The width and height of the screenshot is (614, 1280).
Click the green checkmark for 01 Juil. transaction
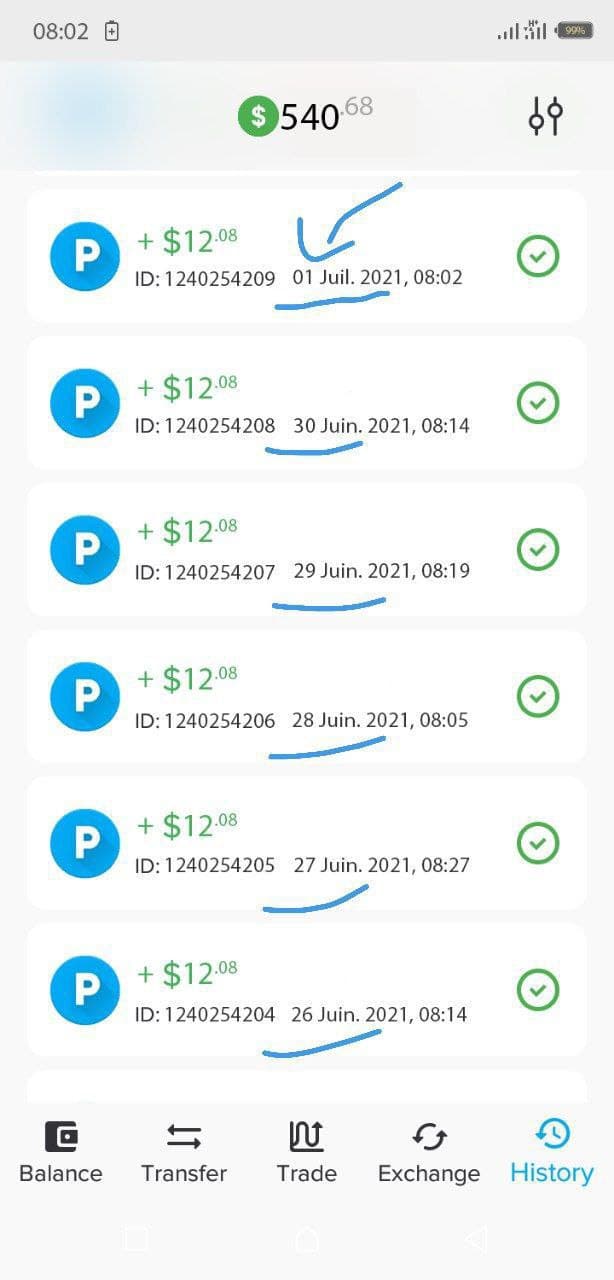pyautogui.click(x=538, y=256)
